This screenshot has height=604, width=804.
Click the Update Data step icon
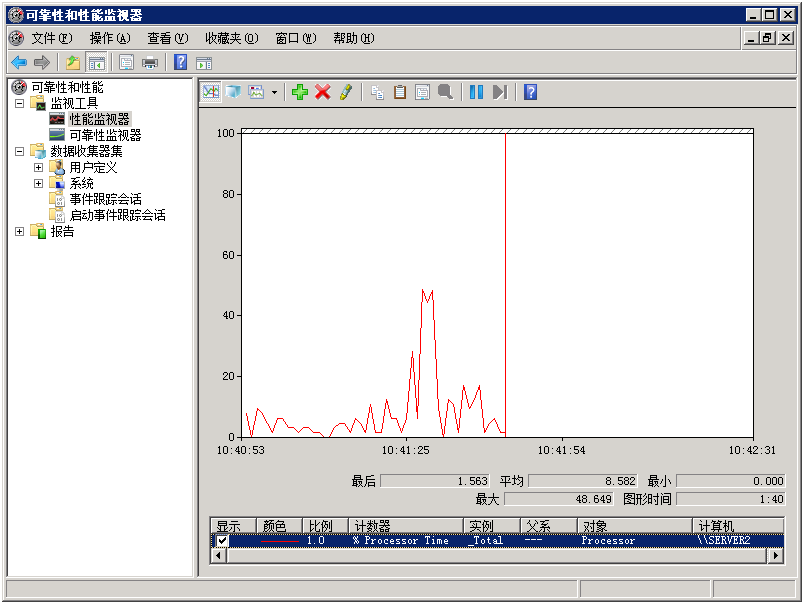pos(499,92)
